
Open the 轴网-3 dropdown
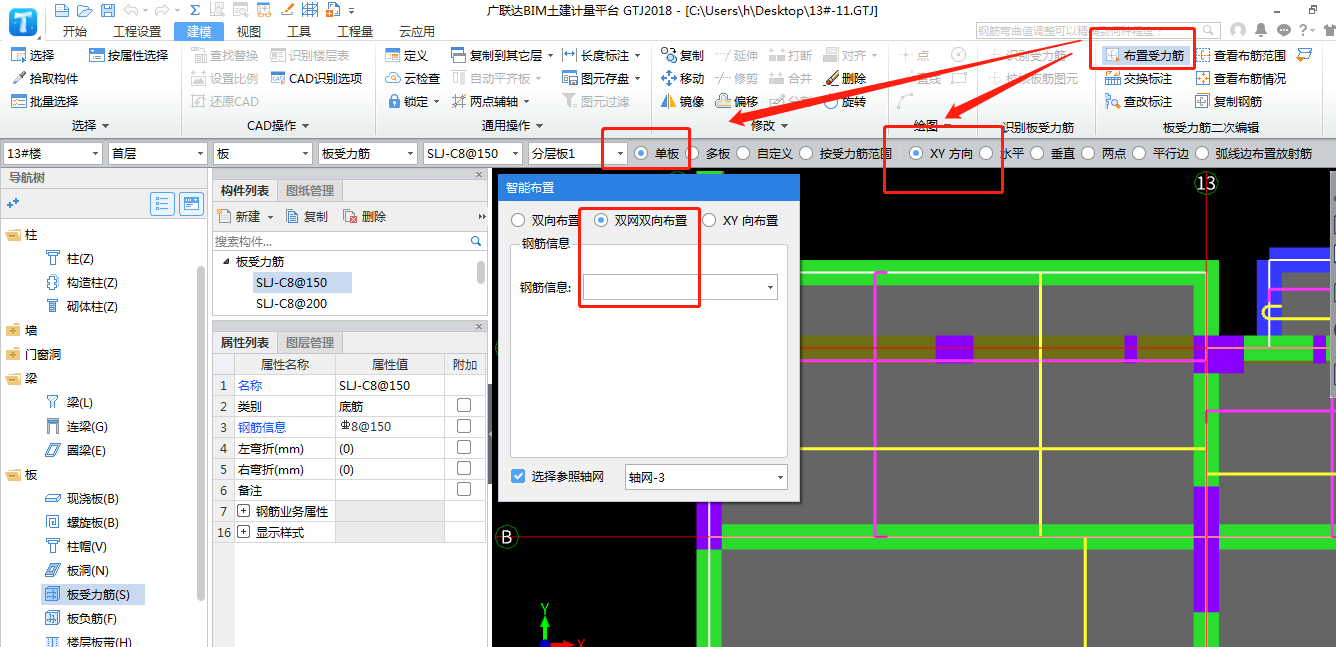(706, 477)
